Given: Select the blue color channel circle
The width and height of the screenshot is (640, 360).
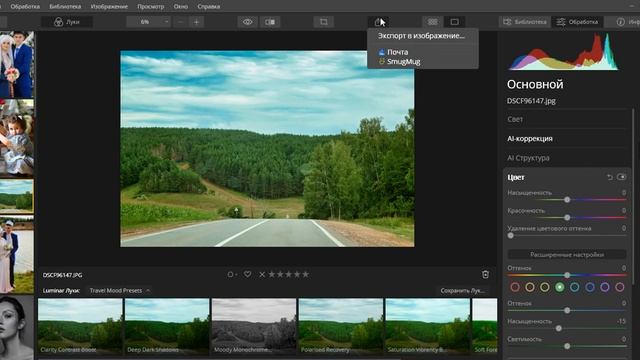Looking at the screenshot, I should (x=590, y=287).
